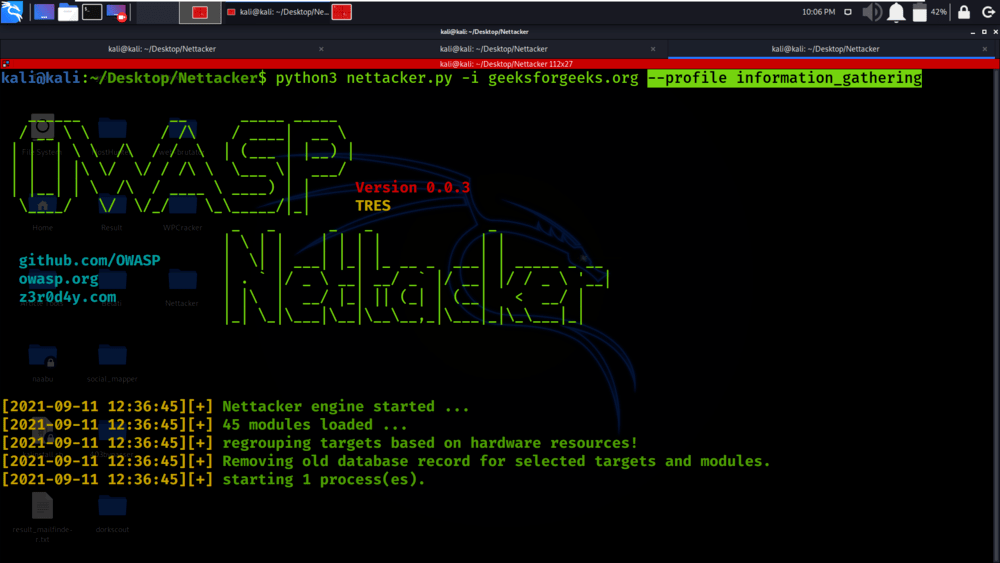
Task: Click the '45 modules loaded ...' log line
Action: click(314, 425)
